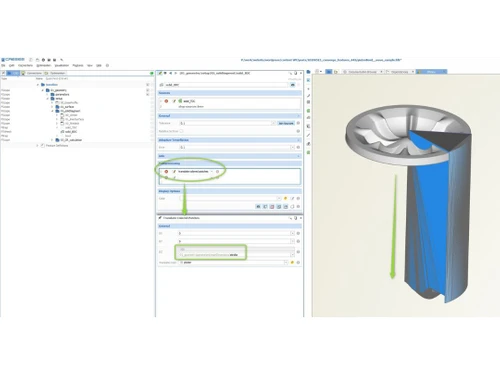Collapse the baseline tree node

(x=38, y=85)
